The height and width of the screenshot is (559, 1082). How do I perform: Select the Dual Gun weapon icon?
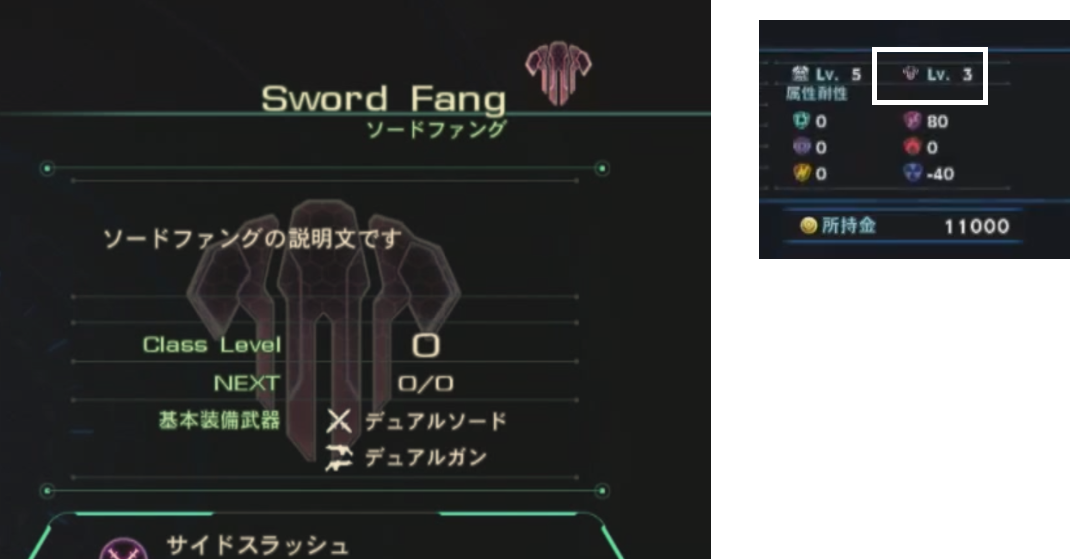point(339,458)
